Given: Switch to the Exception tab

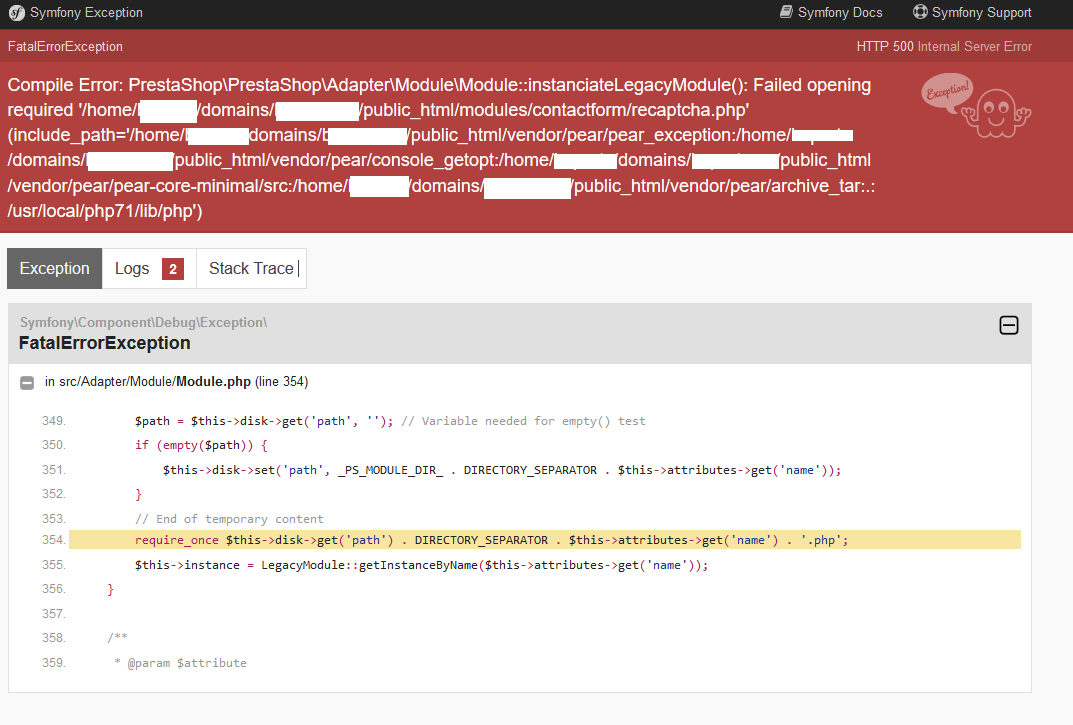Looking at the screenshot, I should coord(55,268).
